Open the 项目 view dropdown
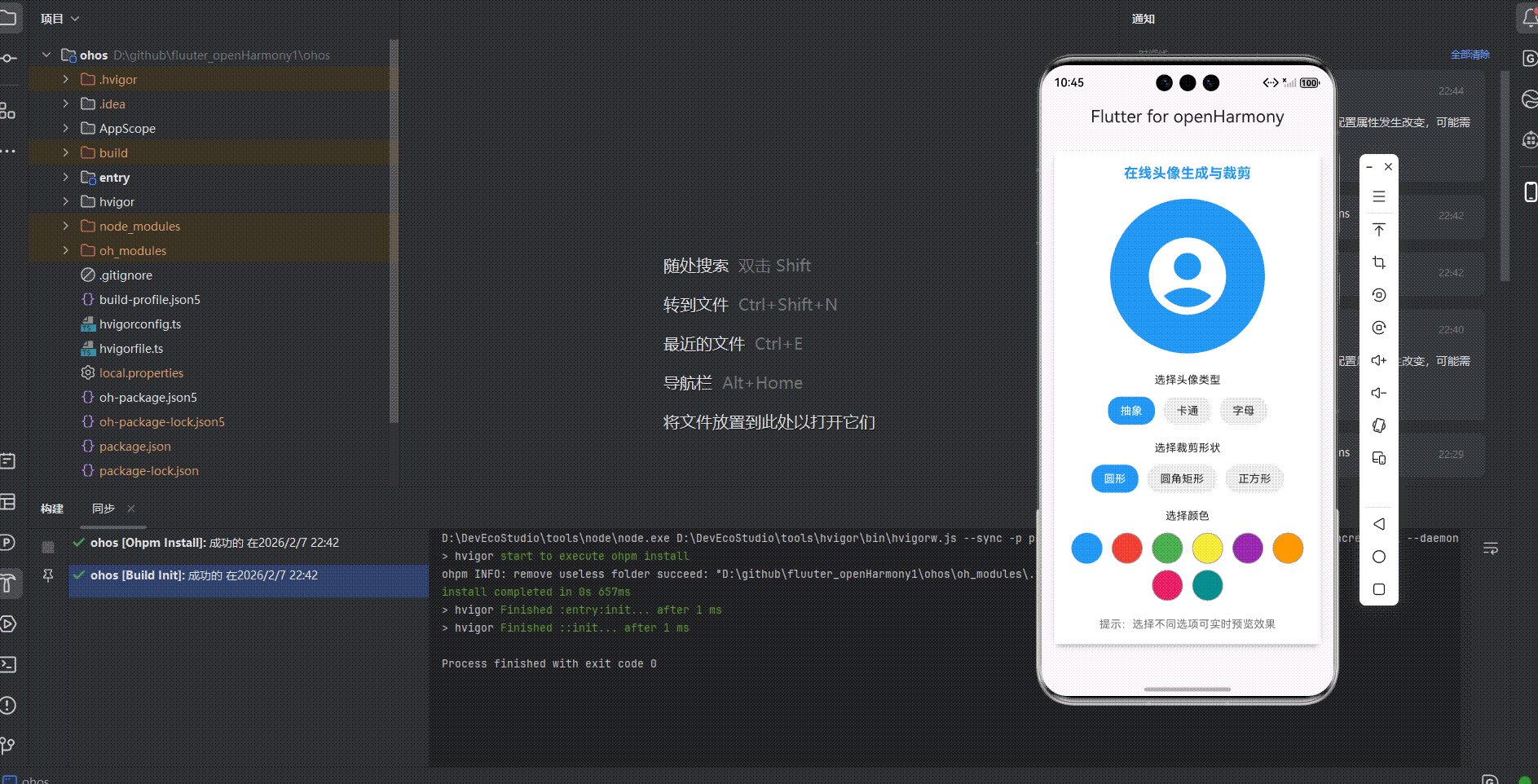The width and height of the screenshot is (1538, 784). pos(59,19)
